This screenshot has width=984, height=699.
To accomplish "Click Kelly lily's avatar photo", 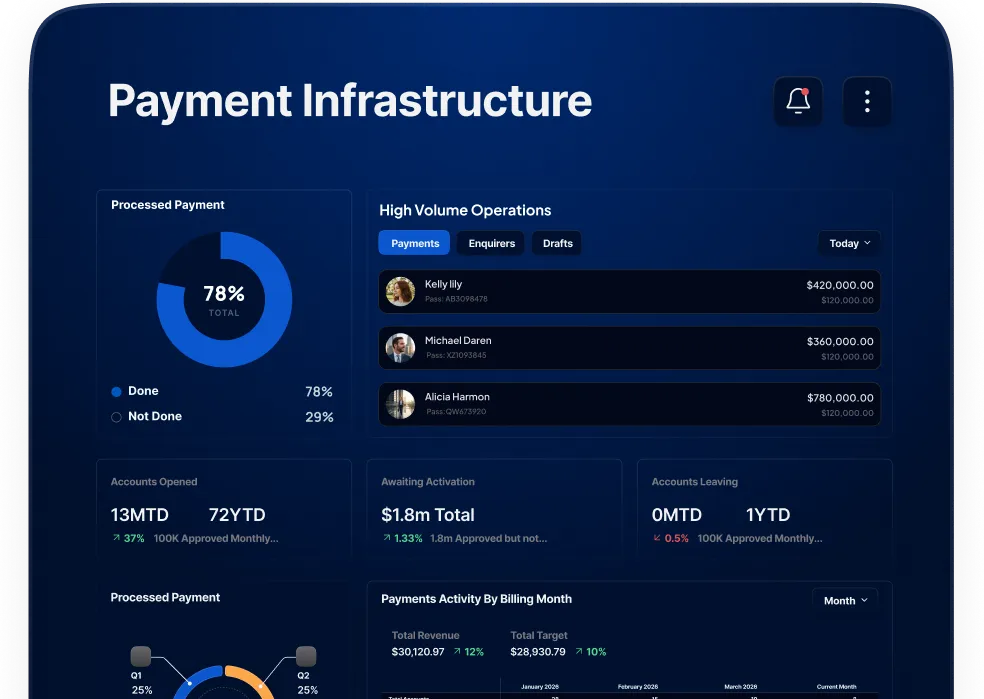I will pyautogui.click(x=400, y=291).
